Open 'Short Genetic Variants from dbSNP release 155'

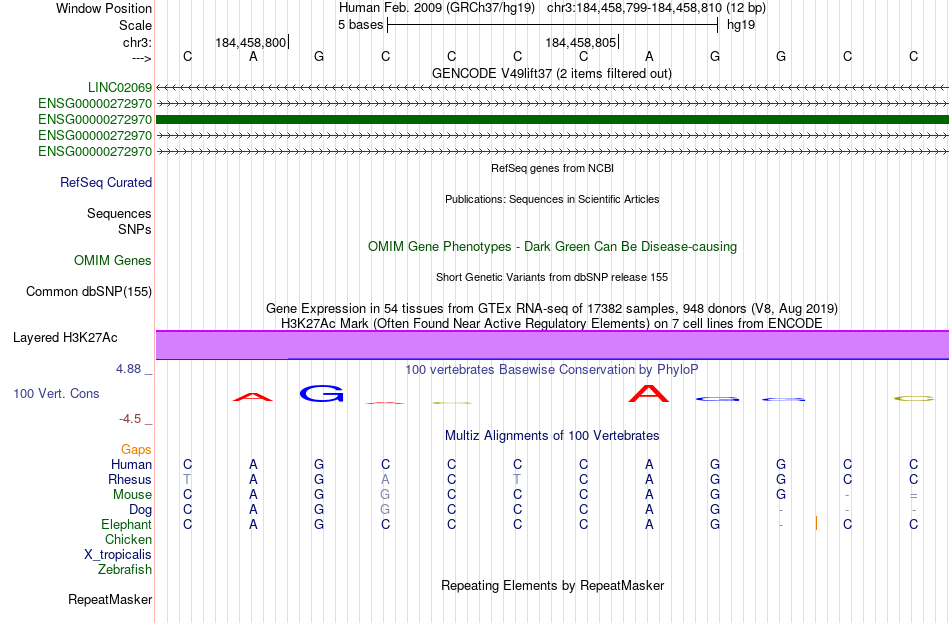click(x=552, y=277)
